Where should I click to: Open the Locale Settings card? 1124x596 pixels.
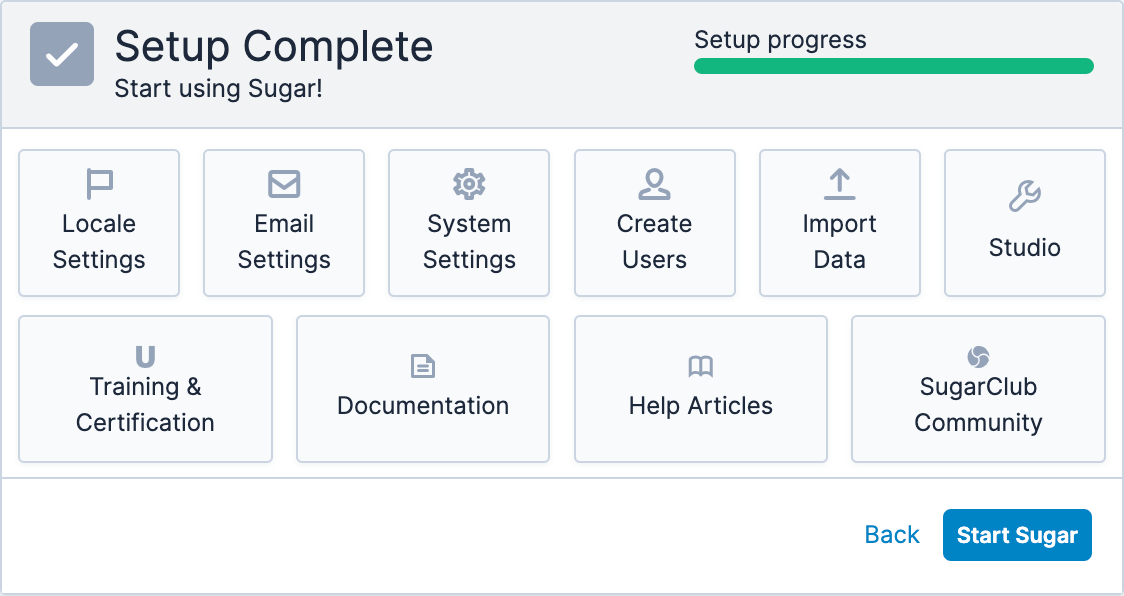pyautogui.click(x=99, y=222)
